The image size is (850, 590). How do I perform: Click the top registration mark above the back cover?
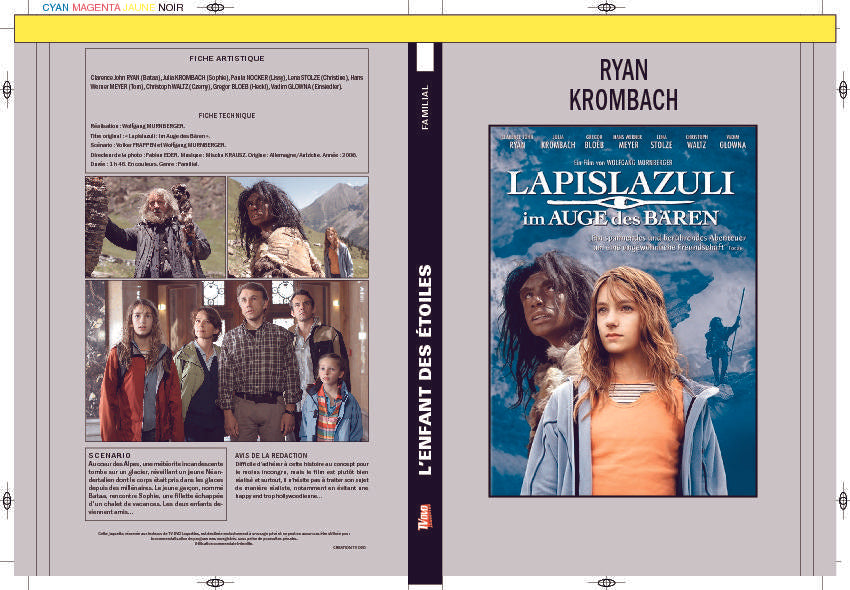pos(214,9)
